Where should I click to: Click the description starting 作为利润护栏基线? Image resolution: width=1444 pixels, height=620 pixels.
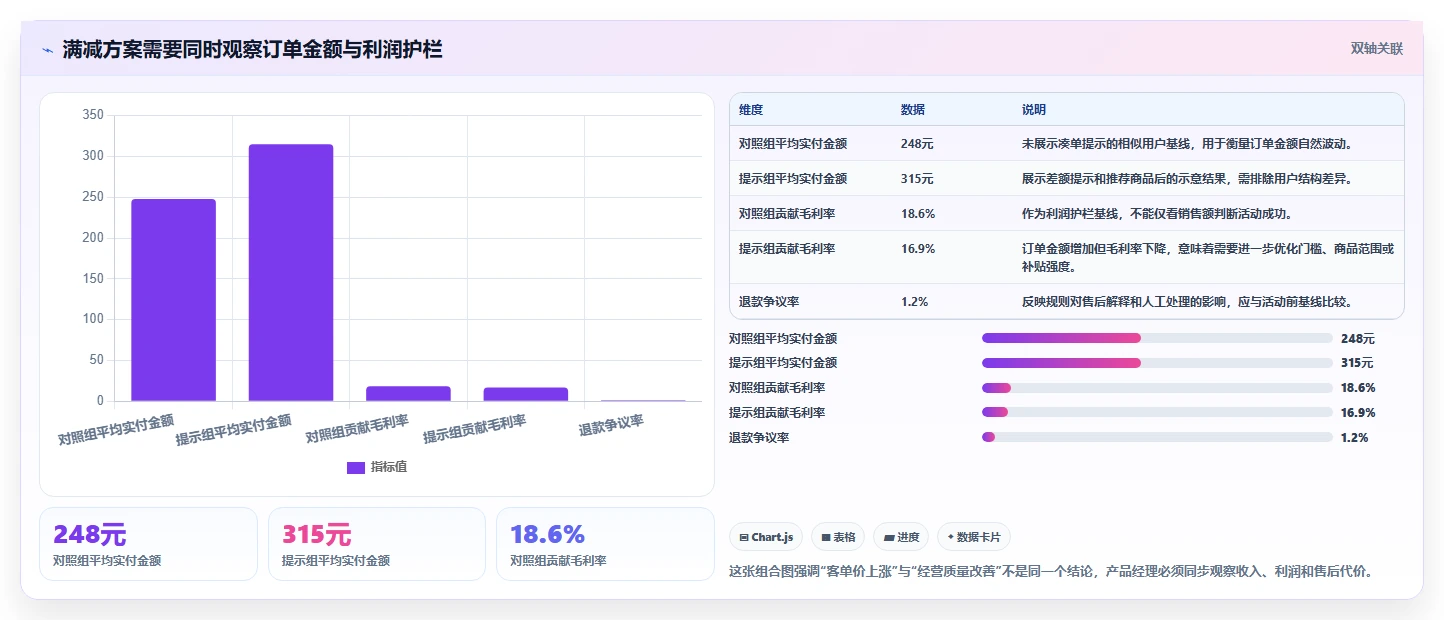pos(1158,214)
